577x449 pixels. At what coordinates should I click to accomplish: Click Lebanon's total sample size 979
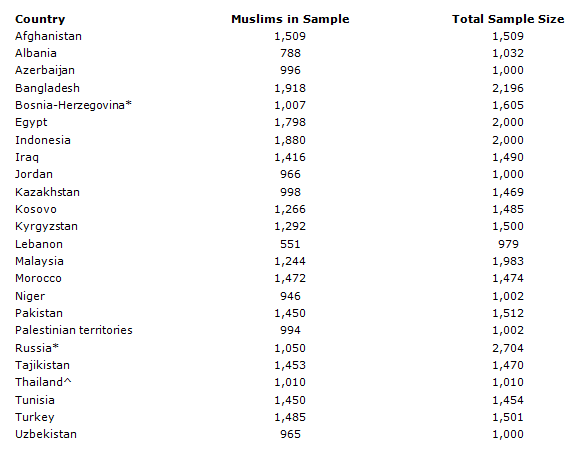coord(508,244)
